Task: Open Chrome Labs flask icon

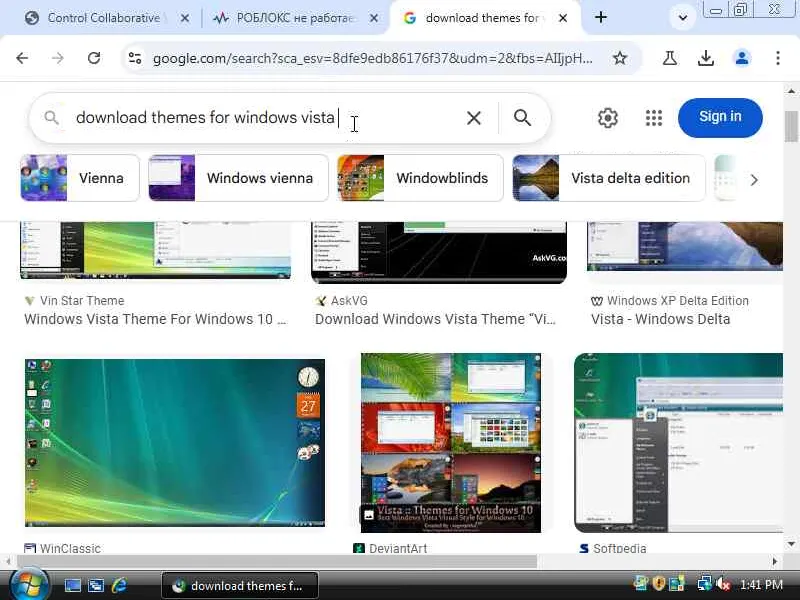Action: 670,58
